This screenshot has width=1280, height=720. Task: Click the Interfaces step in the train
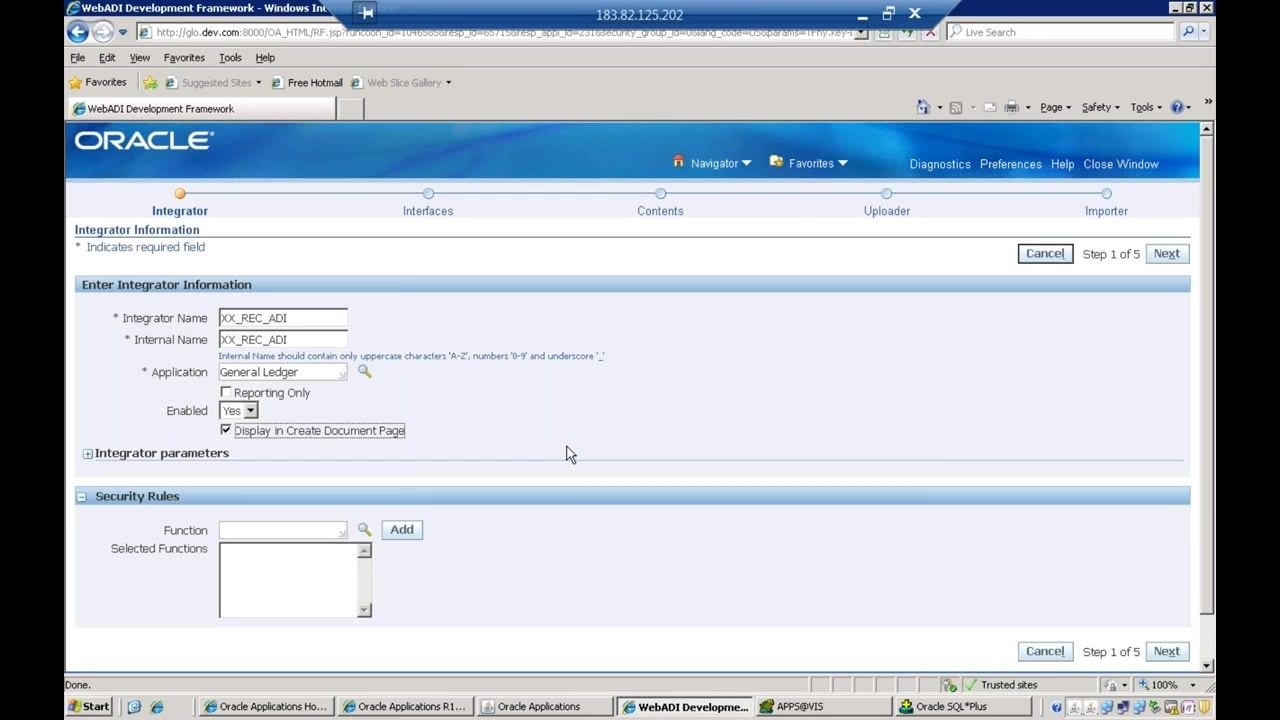[x=428, y=202]
